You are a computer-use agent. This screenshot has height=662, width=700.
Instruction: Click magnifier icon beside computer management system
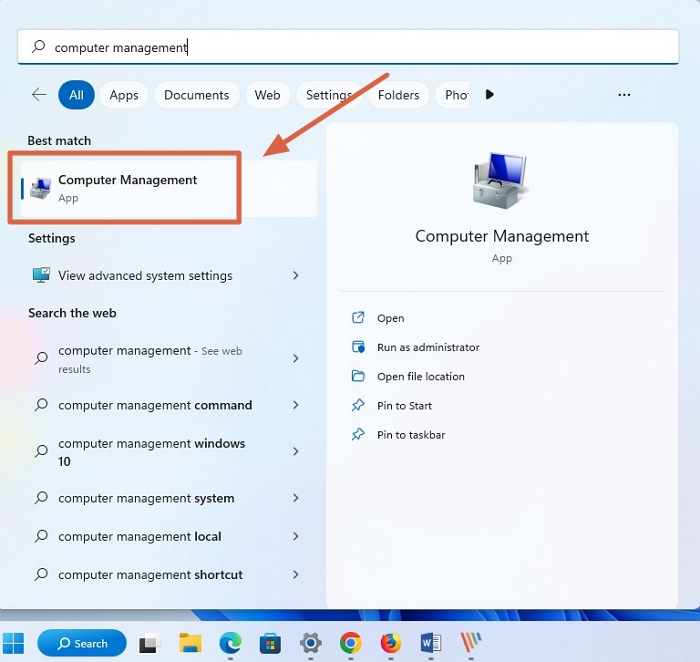(42, 498)
